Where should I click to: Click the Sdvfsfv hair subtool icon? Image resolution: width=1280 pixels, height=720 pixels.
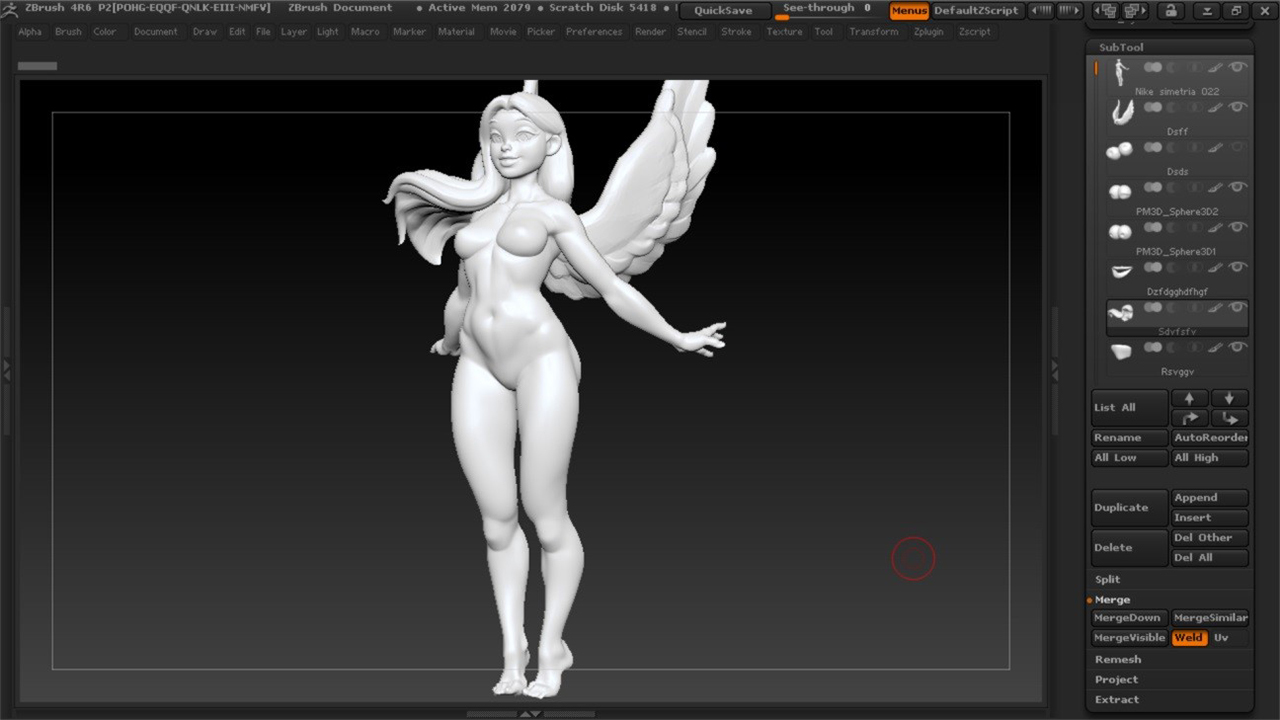pos(1120,312)
